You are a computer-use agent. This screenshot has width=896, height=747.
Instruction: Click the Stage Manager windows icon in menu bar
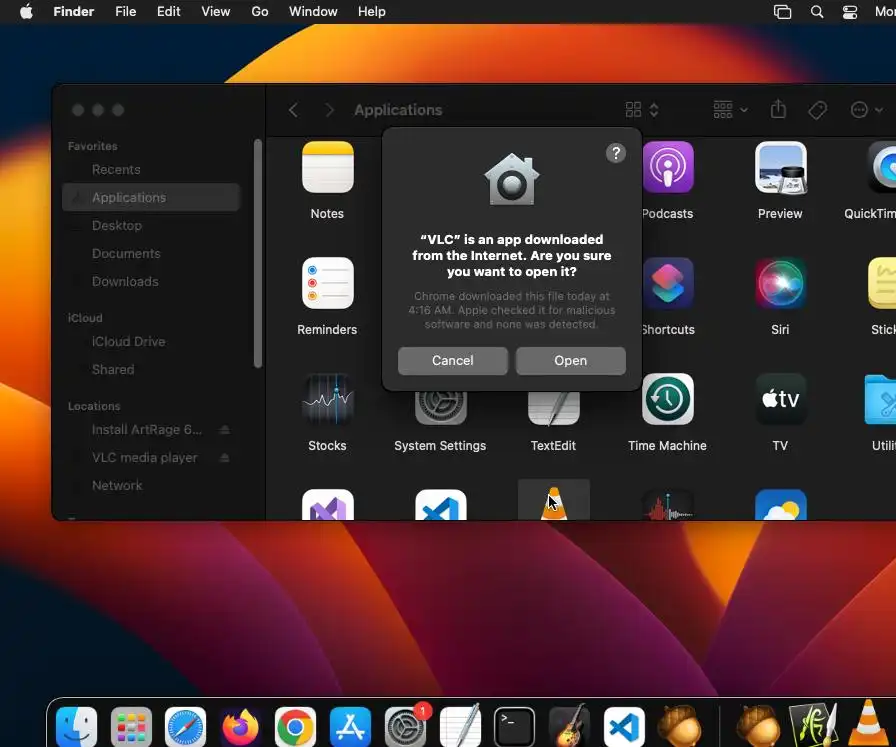click(x=782, y=11)
